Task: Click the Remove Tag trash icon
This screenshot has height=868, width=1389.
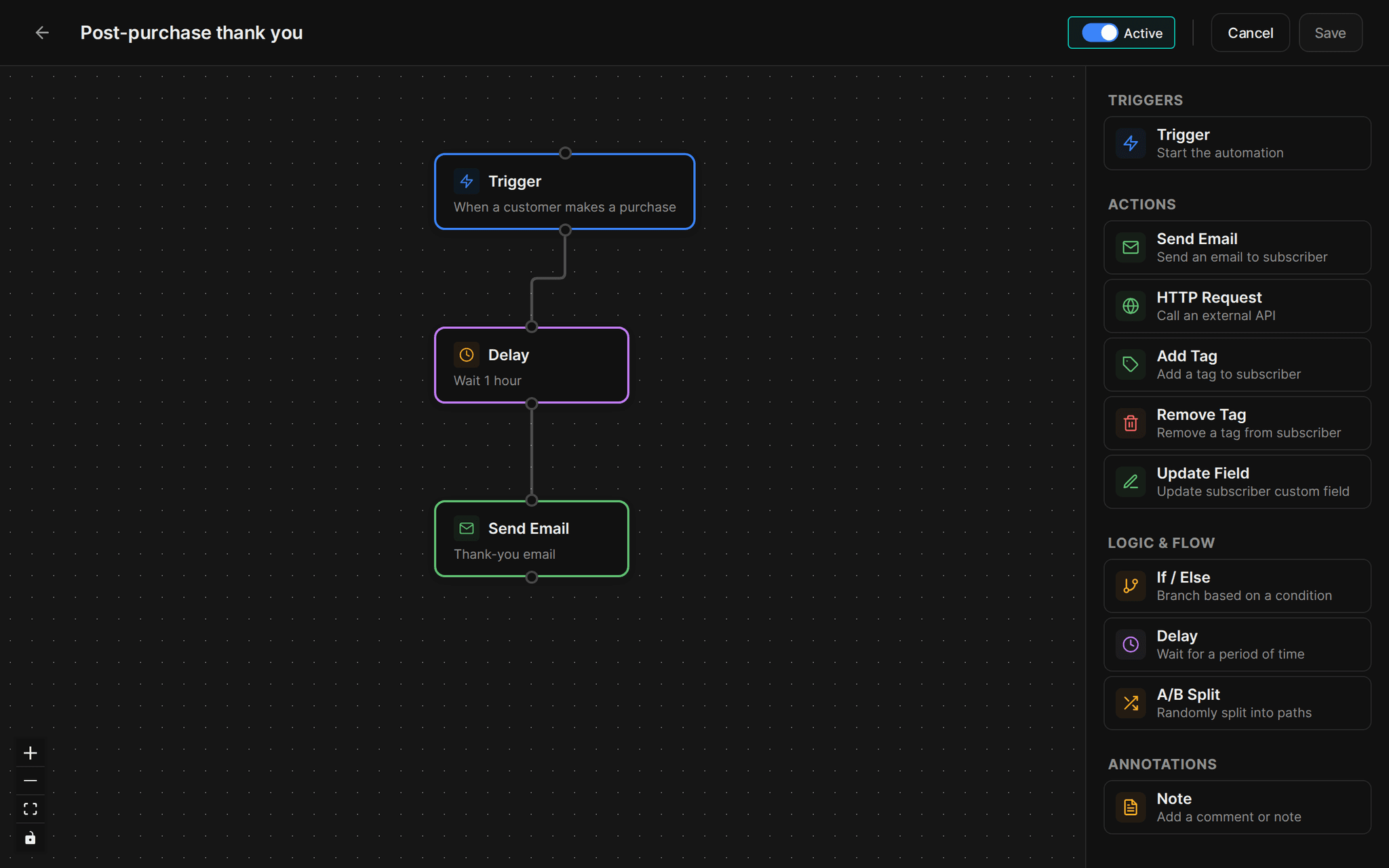Action: 1131,423
